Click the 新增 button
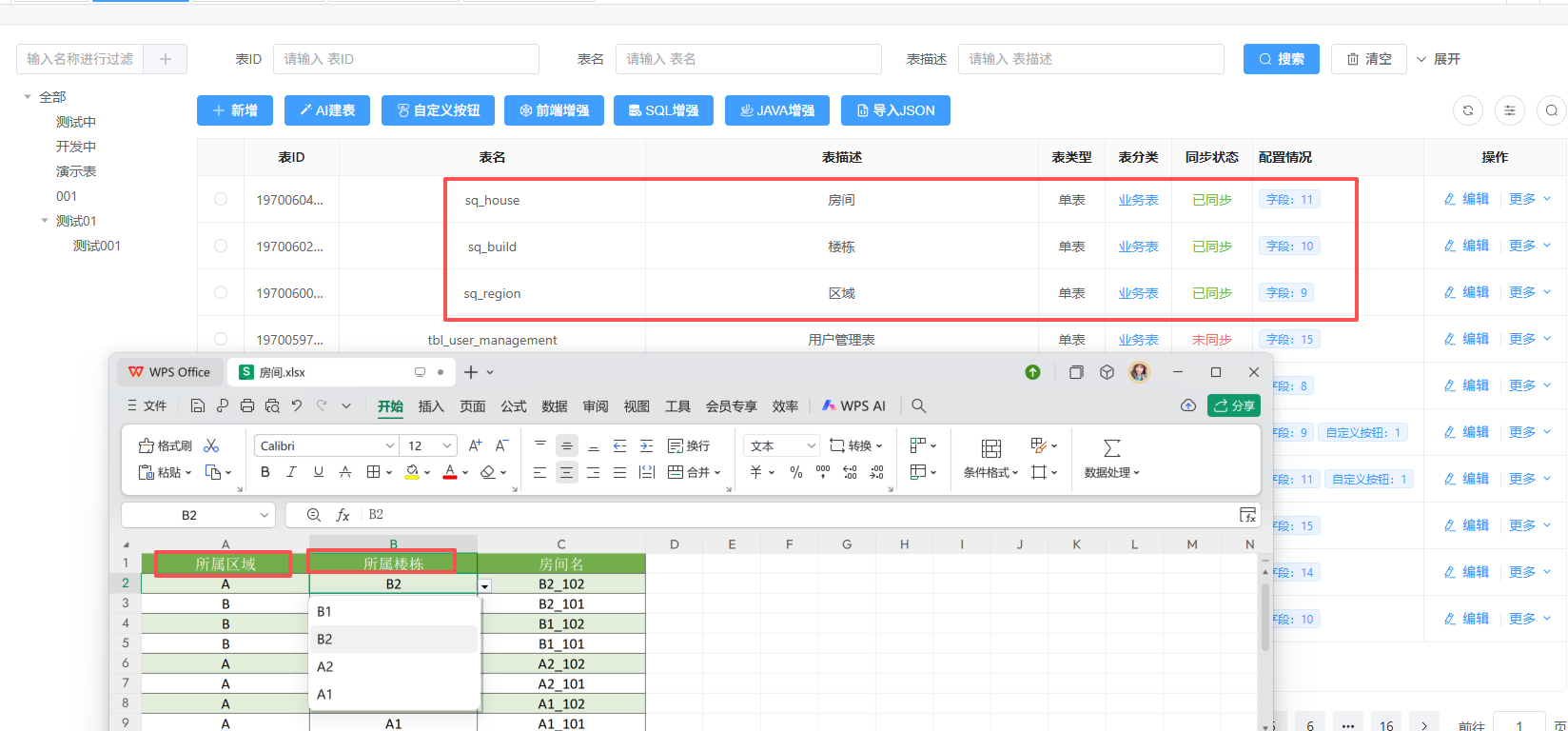1568x731 pixels. point(235,110)
